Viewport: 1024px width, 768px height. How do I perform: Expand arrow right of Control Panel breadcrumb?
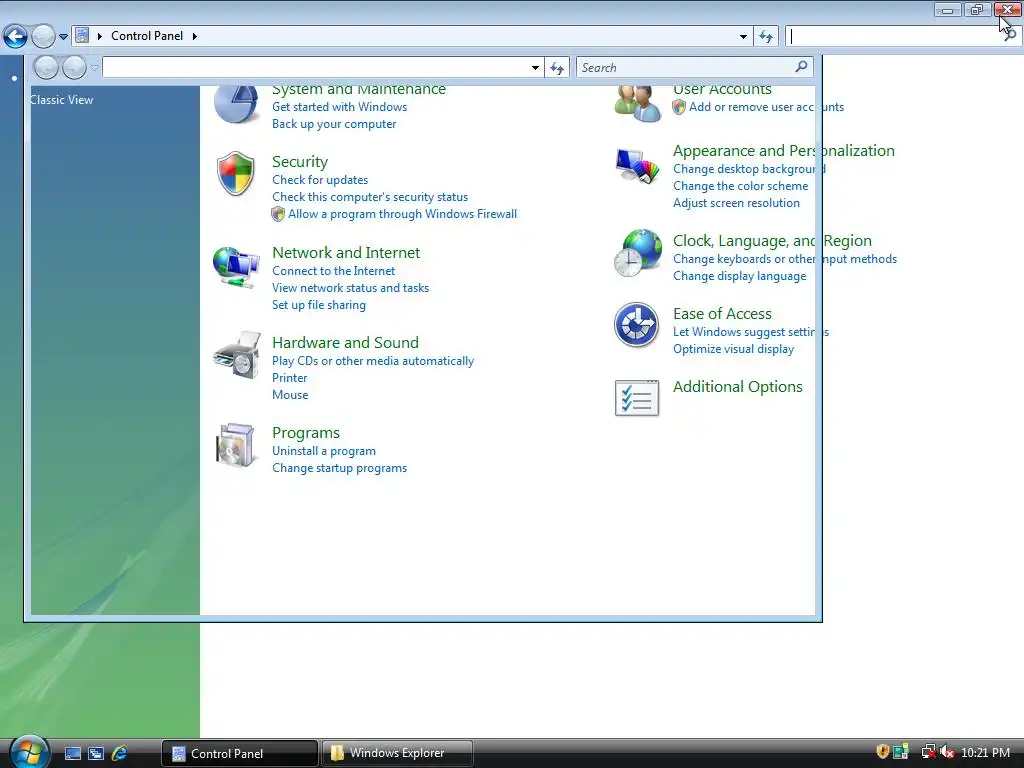point(195,36)
